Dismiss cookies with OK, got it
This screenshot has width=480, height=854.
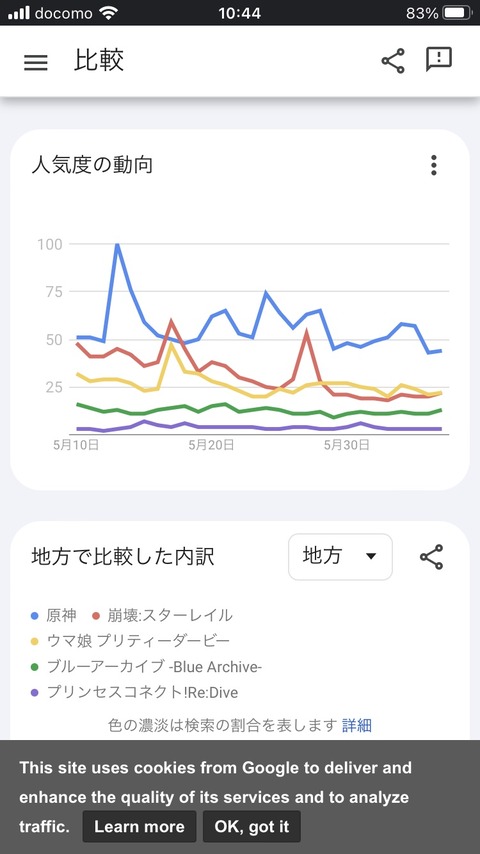(252, 826)
